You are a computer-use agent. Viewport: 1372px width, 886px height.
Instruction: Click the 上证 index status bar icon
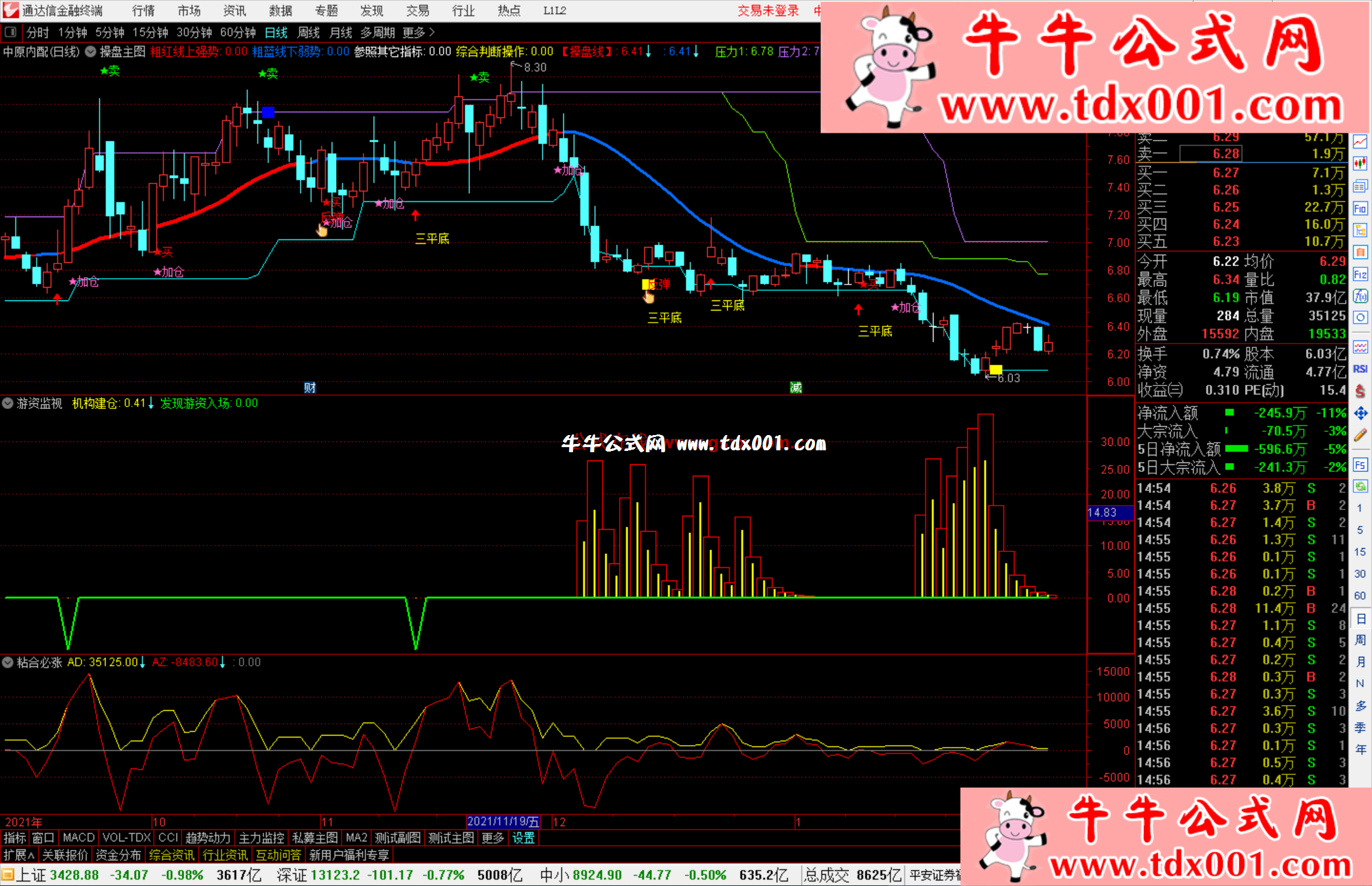pyautogui.click(x=8, y=875)
